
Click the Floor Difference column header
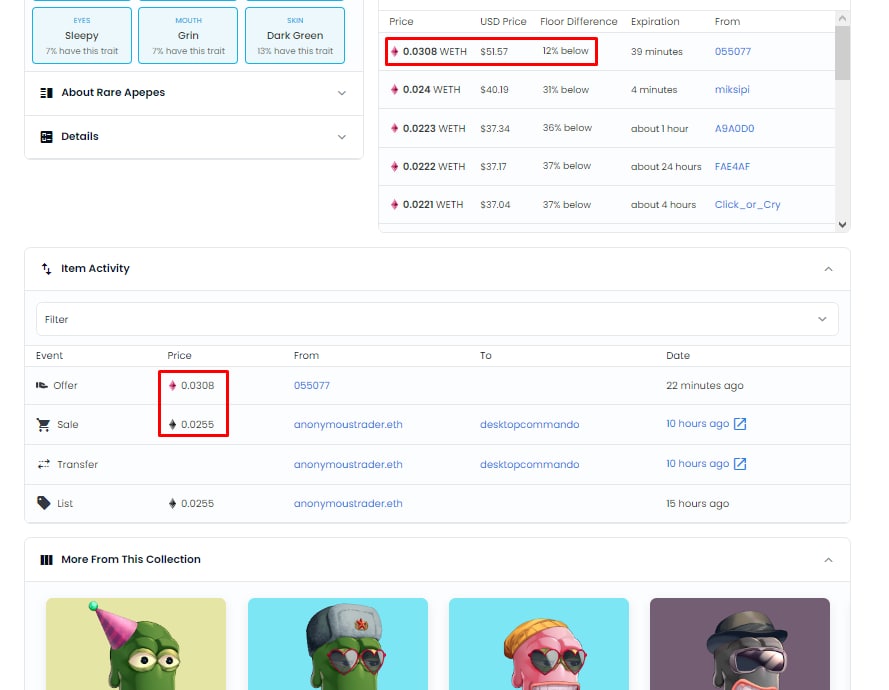point(578,22)
